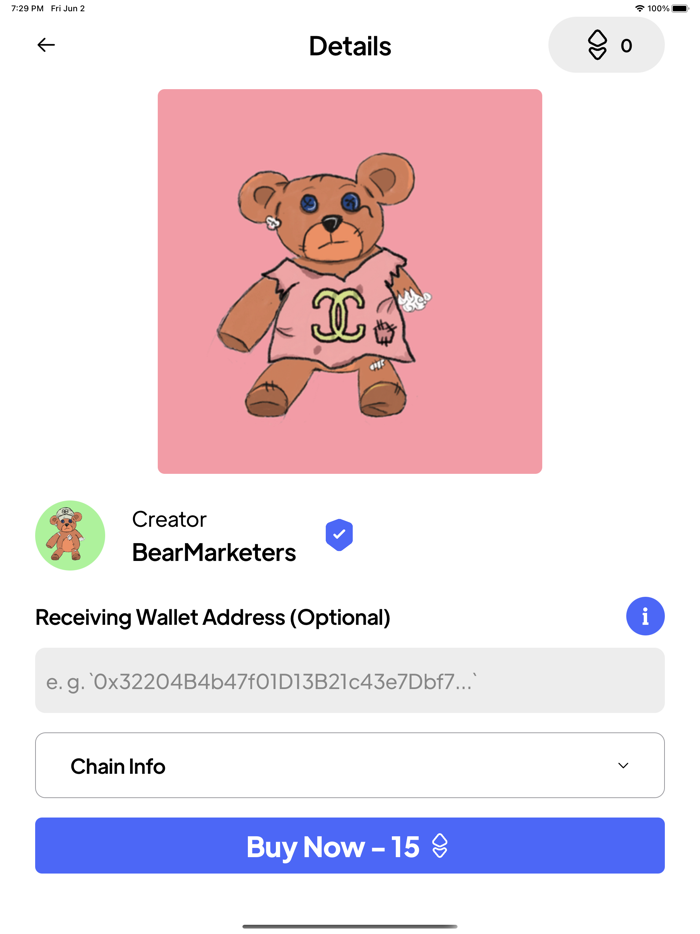Screen dimensions: 700x934
Task: Click the token icon inside Buy Now button
Action: tap(440, 847)
